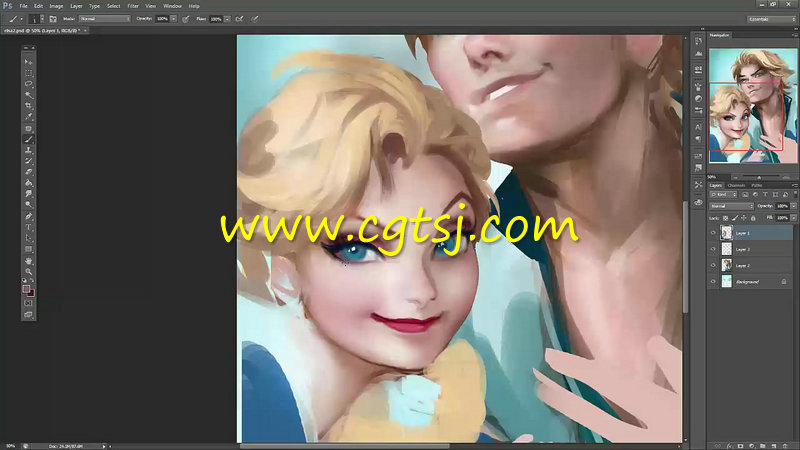800x450 pixels.
Task: Toggle pressure for size button
Action: [255, 19]
